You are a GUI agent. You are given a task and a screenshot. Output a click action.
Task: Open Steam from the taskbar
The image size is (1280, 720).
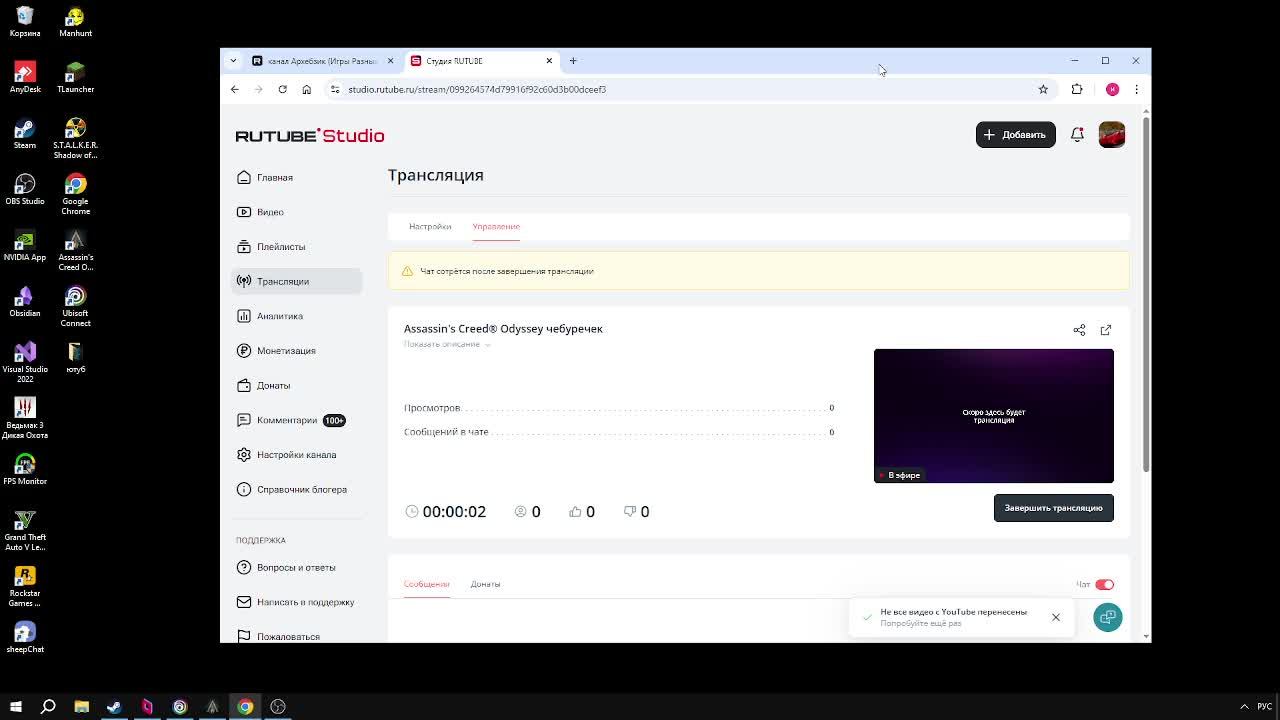(114, 707)
